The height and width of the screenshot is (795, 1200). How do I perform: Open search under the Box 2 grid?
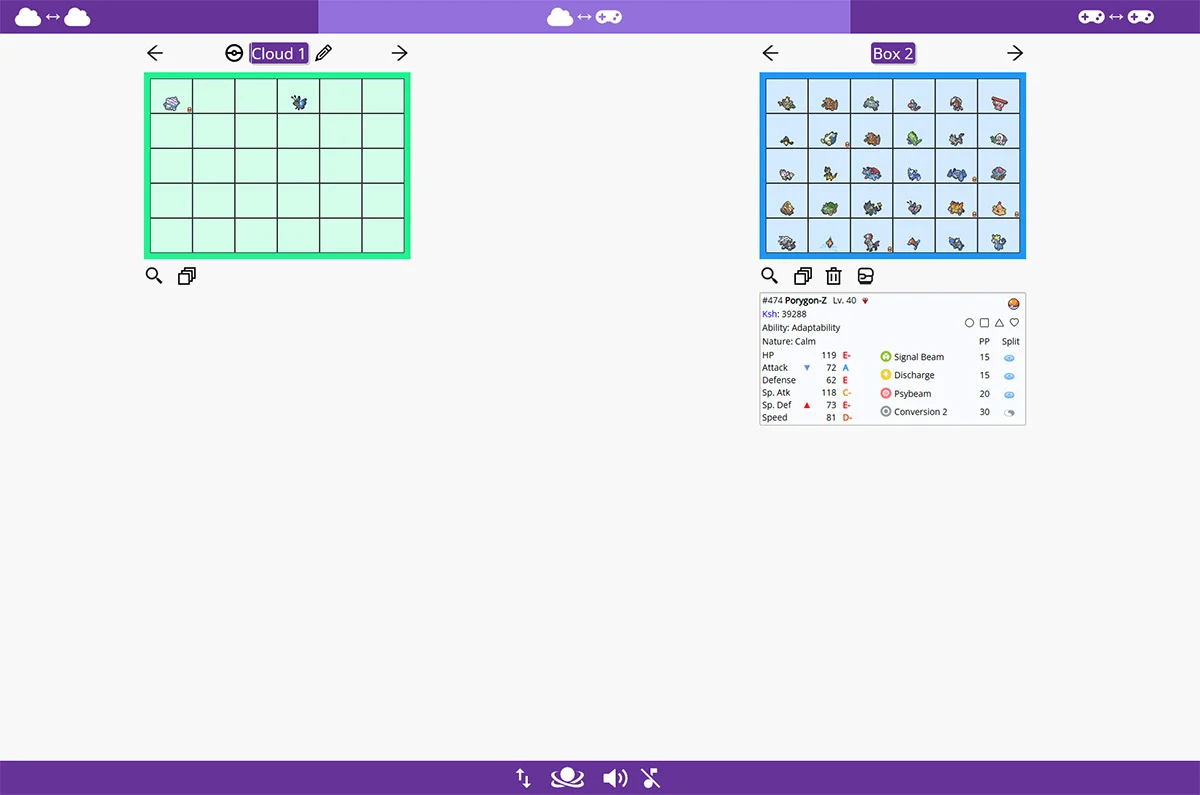(x=769, y=276)
